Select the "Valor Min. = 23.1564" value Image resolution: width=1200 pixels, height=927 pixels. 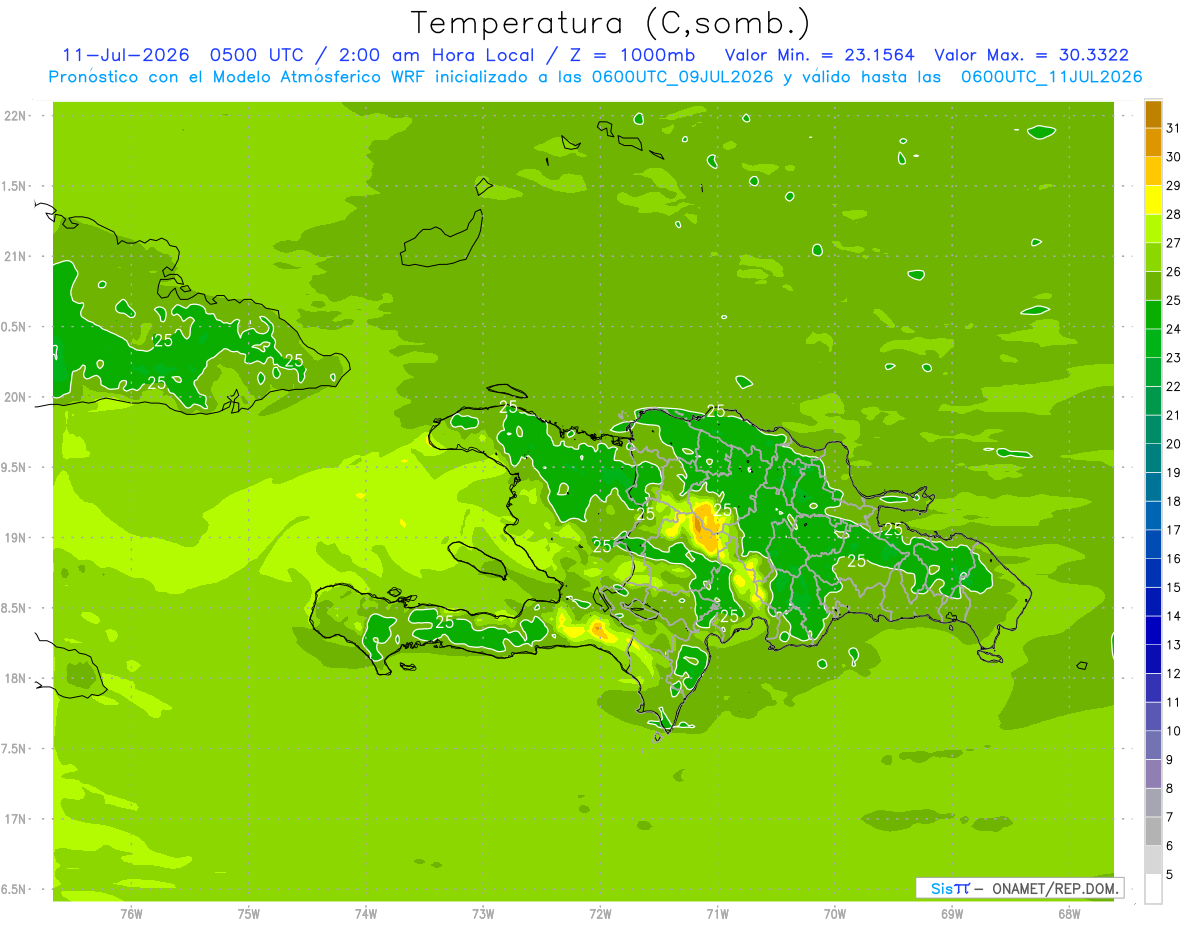[819, 55]
